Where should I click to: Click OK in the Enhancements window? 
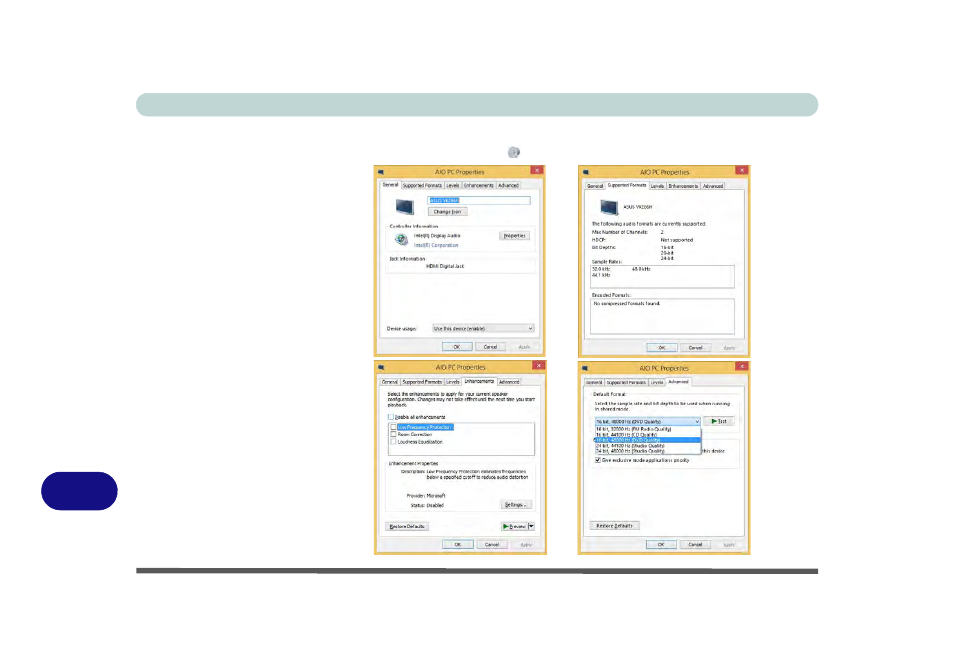[x=458, y=544]
